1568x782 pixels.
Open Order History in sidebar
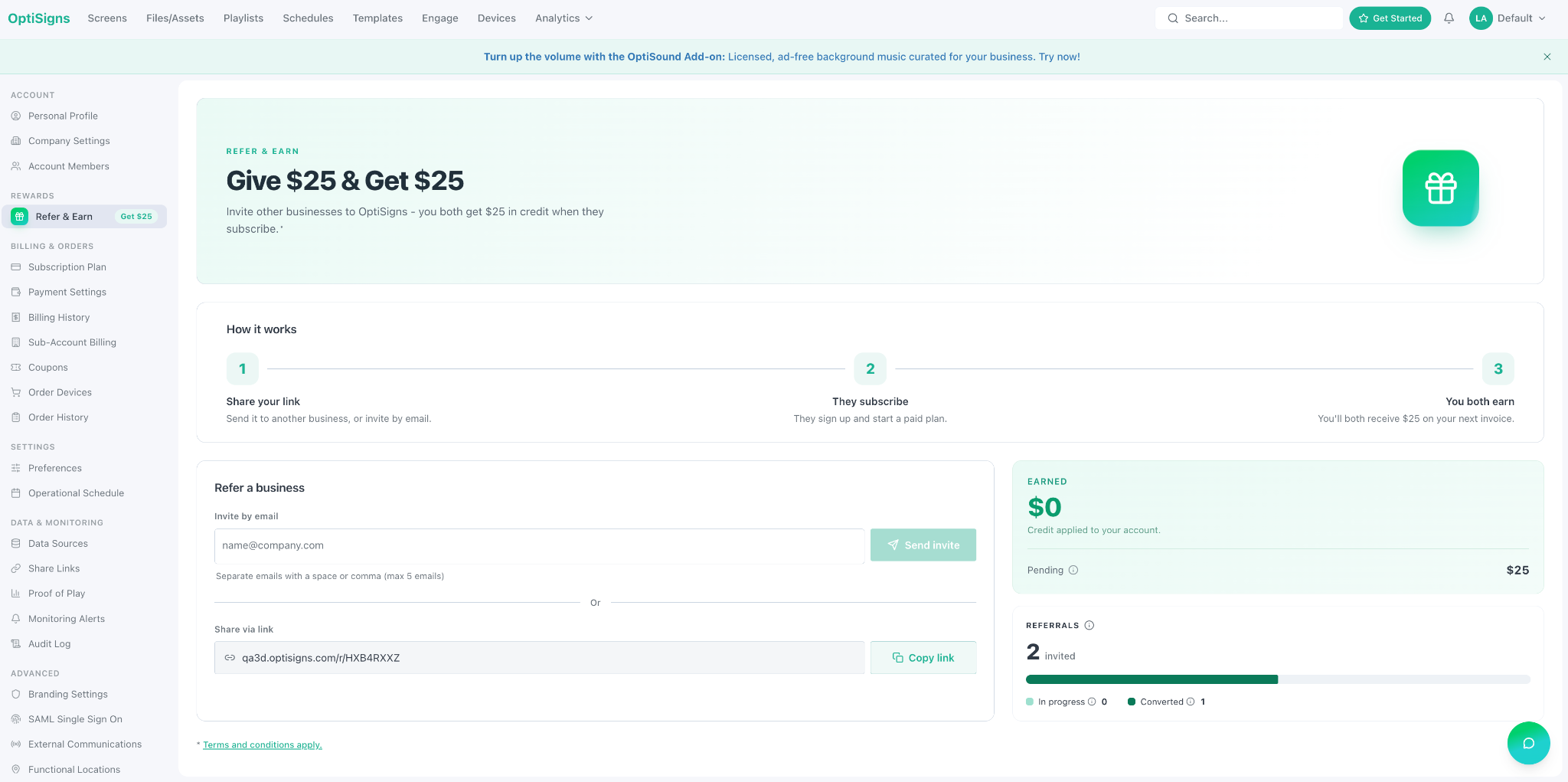58,417
